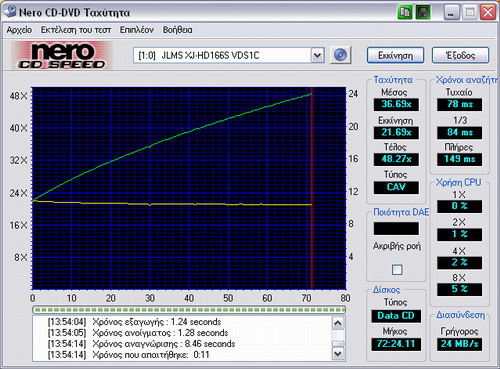Click the green copy-results icon in title bar
This screenshot has width=500, height=369.
[x=405, y=12]
